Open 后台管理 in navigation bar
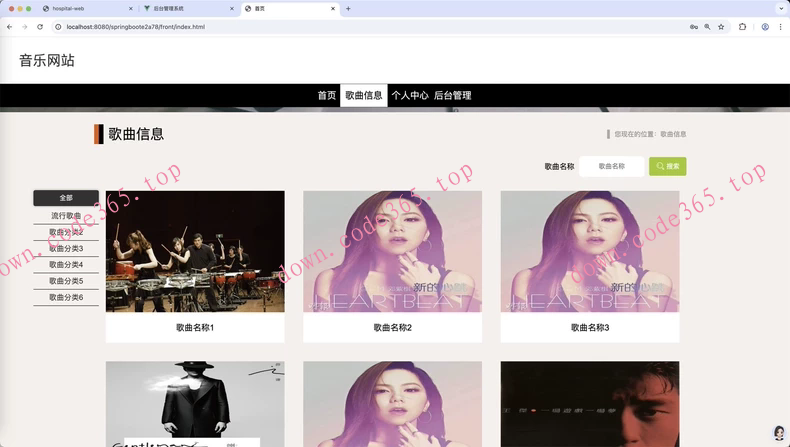The width and height of the screenshot is (790, 447). (452, 95)
